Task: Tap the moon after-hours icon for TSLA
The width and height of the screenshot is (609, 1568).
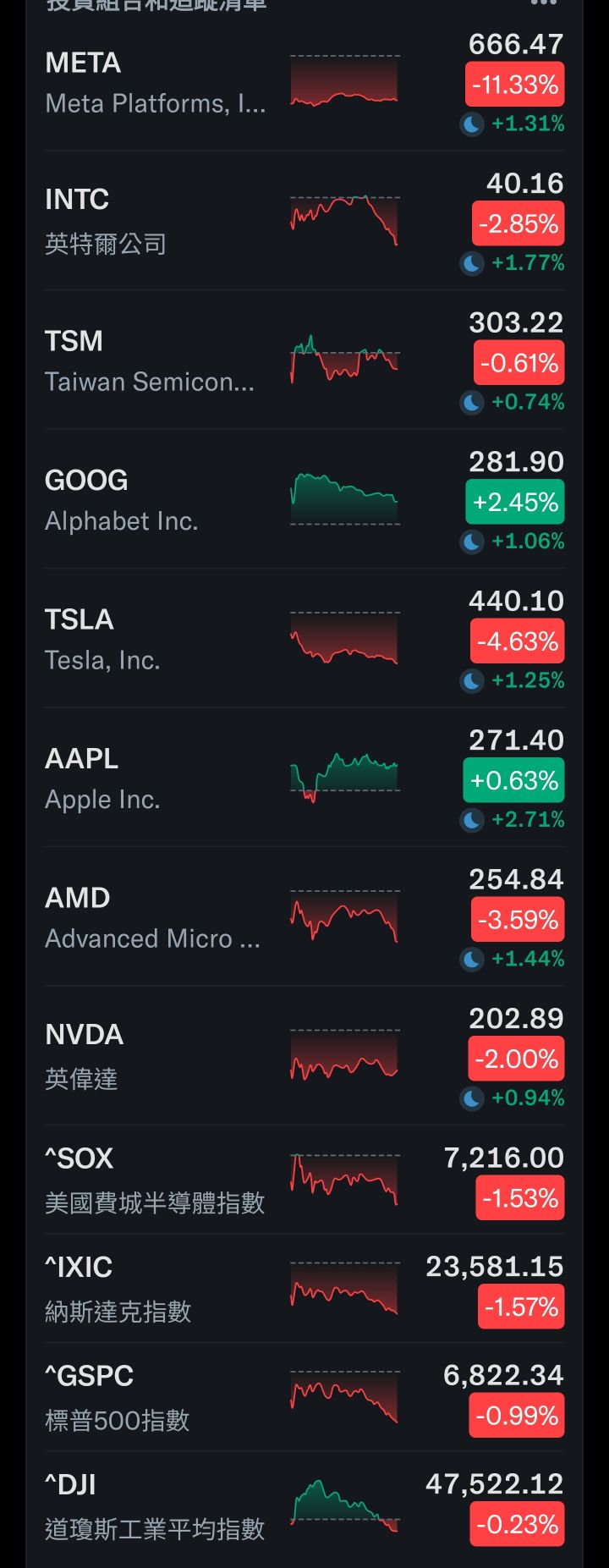Action: click(x=472, y=680)
